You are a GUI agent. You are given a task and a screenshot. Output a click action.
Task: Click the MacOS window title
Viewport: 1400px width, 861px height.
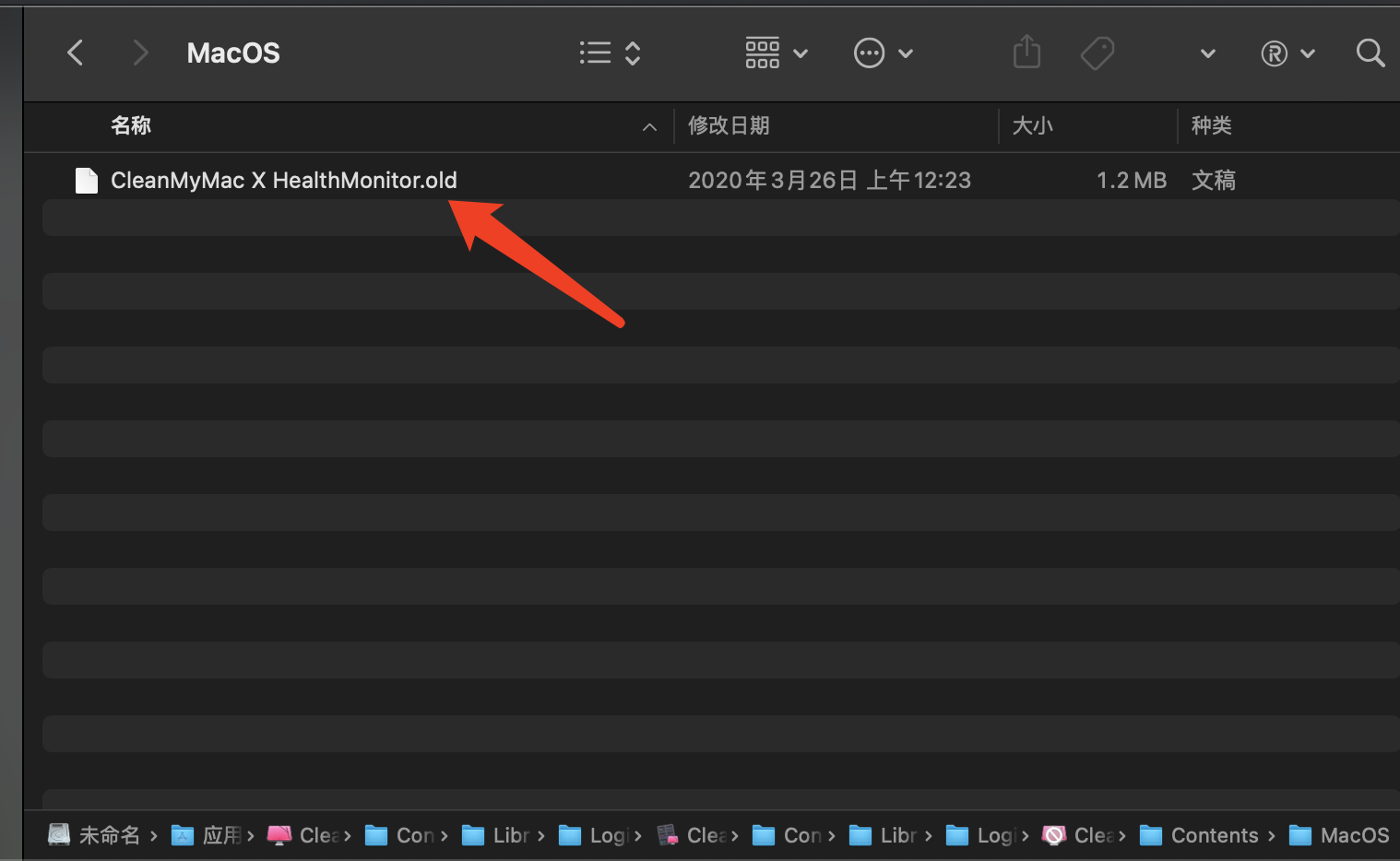coord(233,53)
